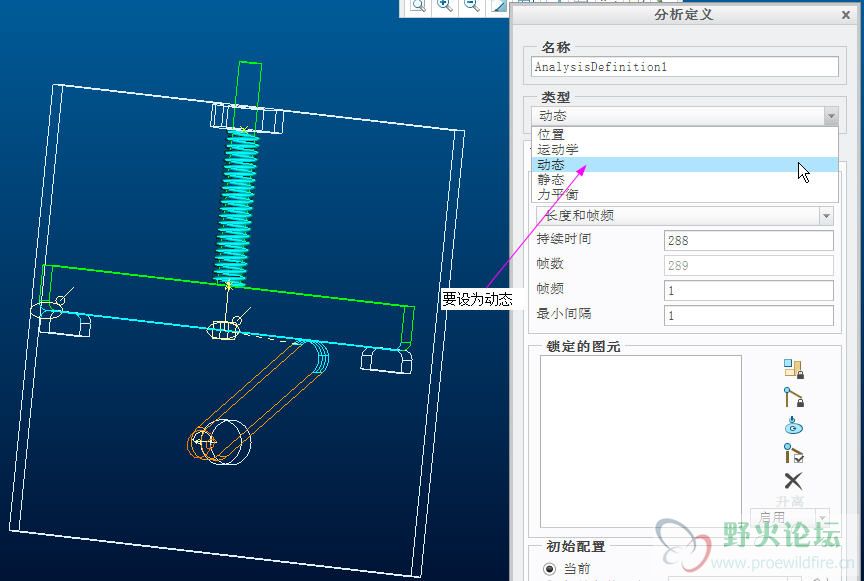The width and height of the screenshot is (864, 581).
Task: Select the 当前 radio button
Action: click(x=550, y=569)
